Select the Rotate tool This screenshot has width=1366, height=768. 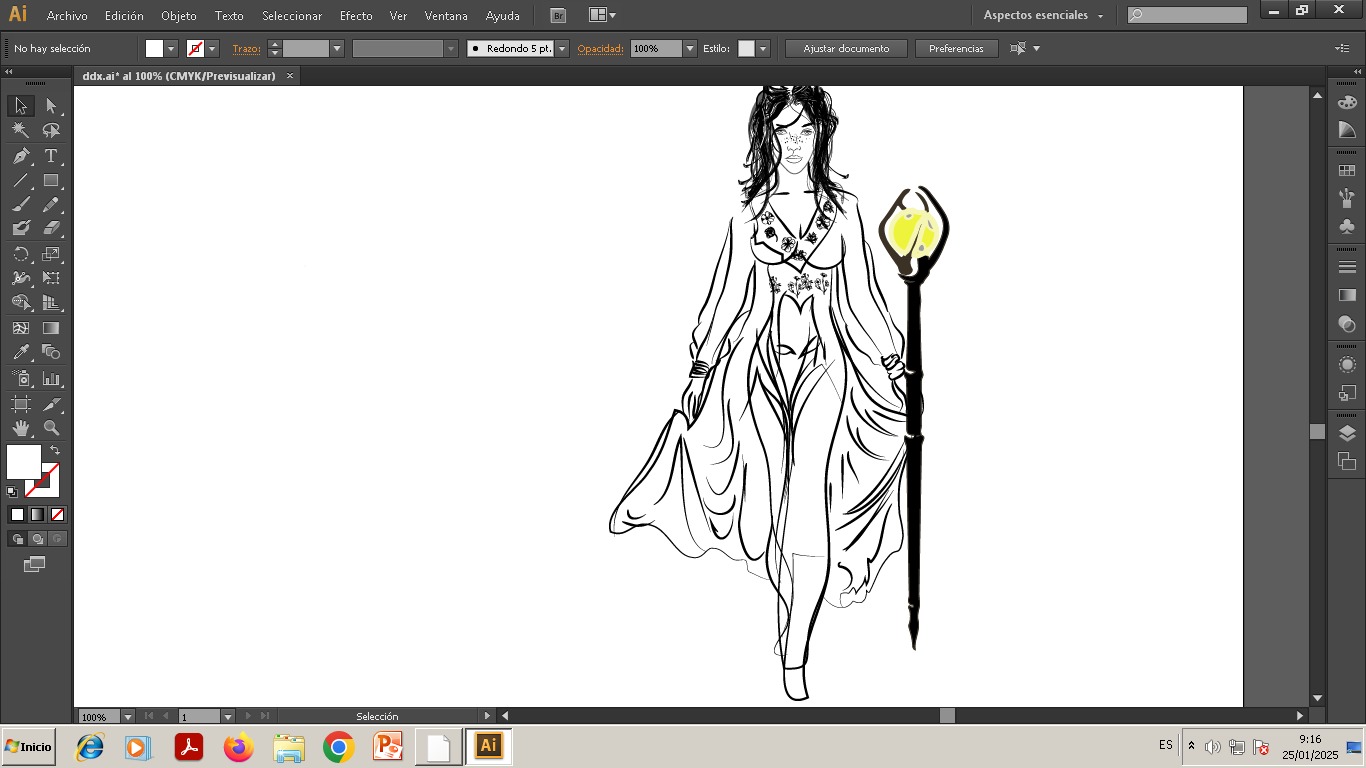[x=21, y=254]
